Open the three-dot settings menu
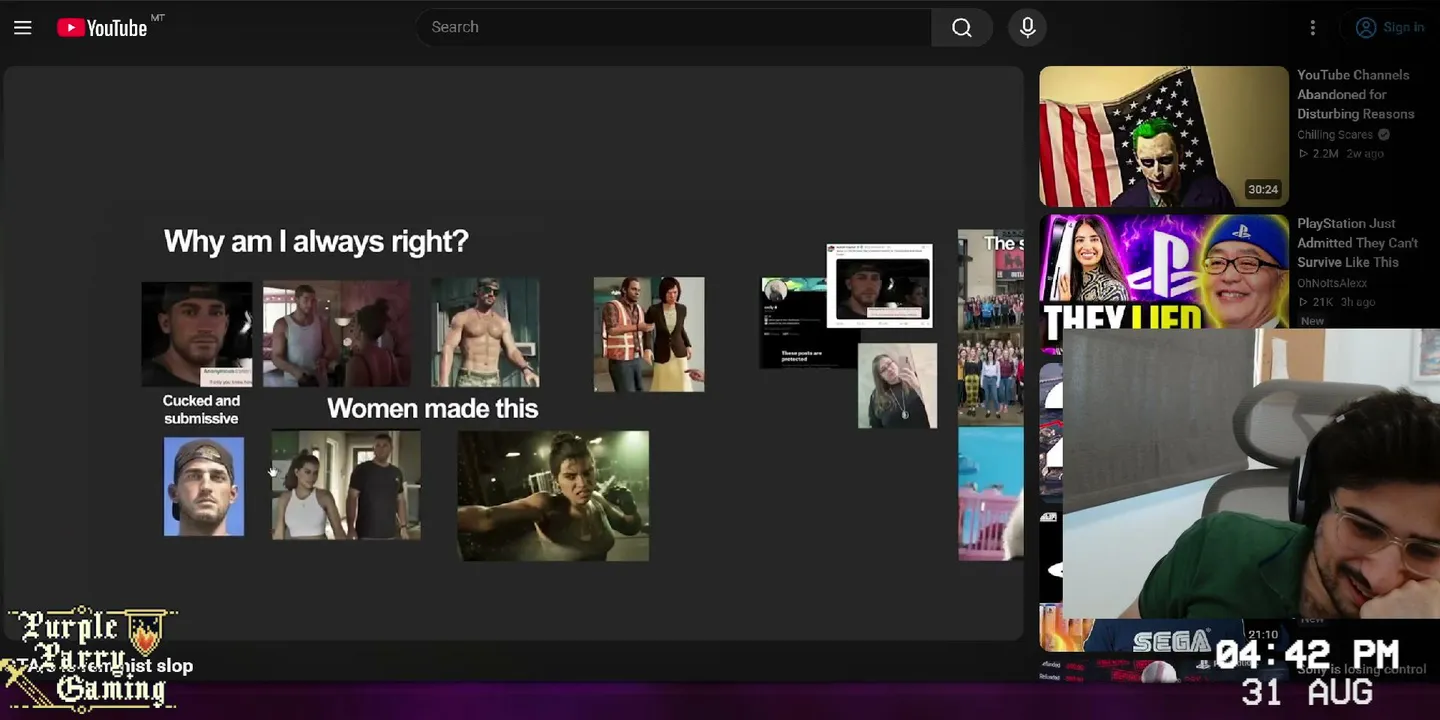The image size is (1440, 720). [1313, 28]
